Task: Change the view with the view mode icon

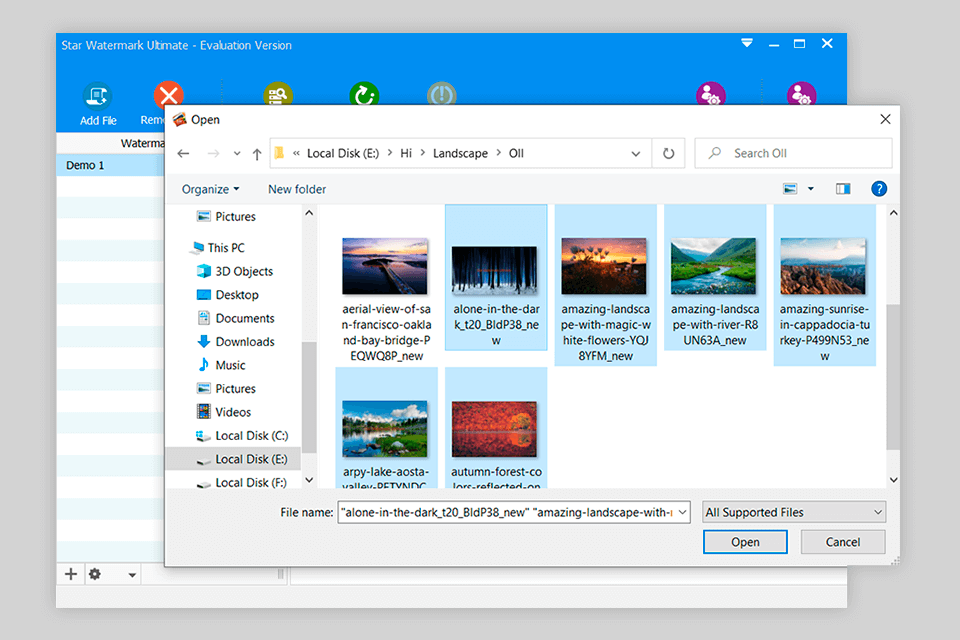Action: (x=790, y=189)
